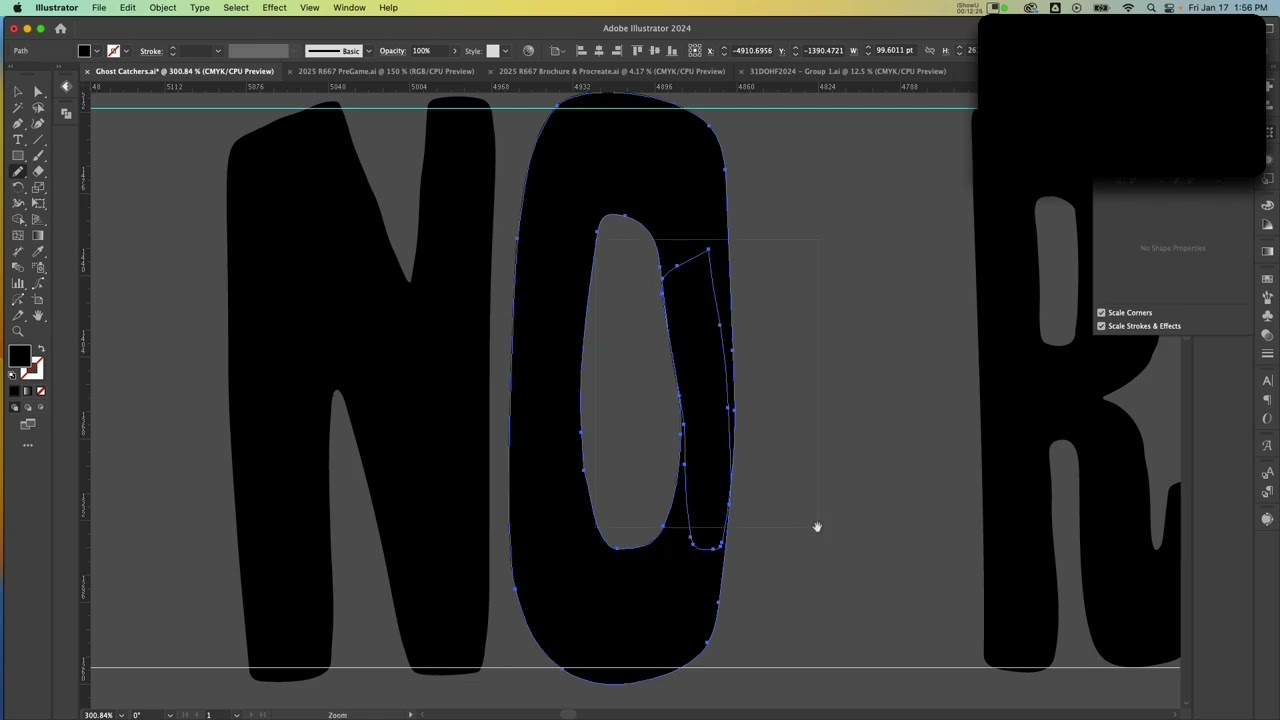Open the Basic brush definition dropdown
Screen dimensions: 1280x720
(369, 51)
